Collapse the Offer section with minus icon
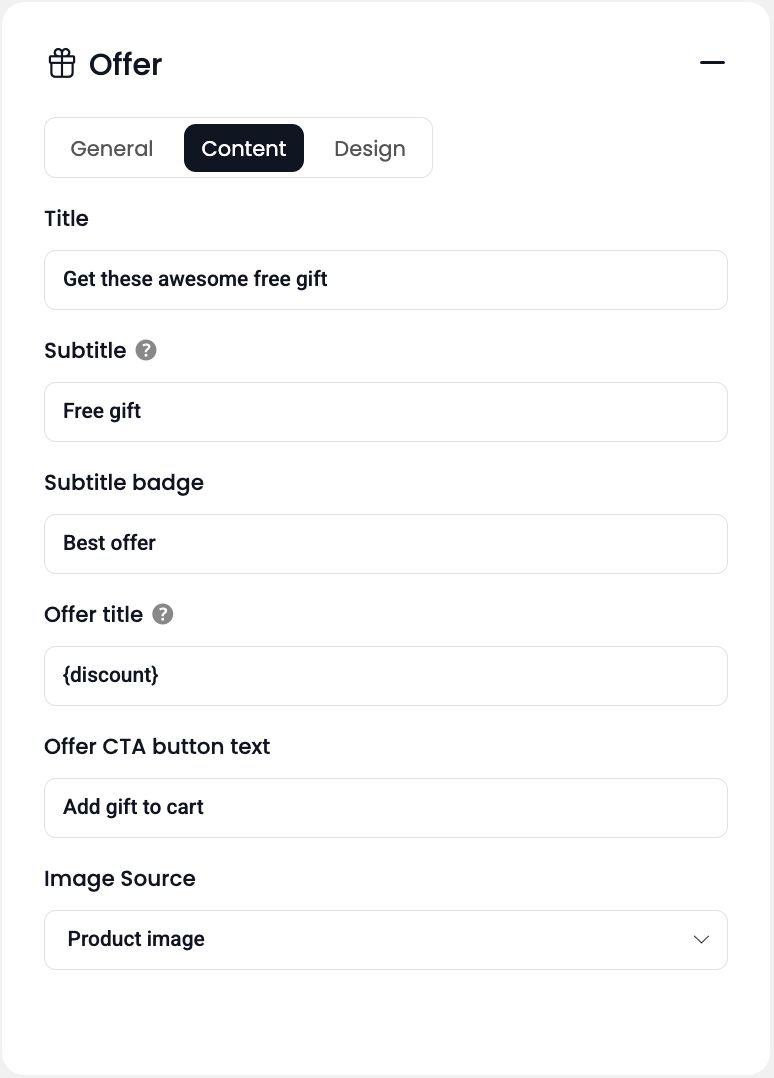Screen dimensions: 774x1078 (712, 63)
